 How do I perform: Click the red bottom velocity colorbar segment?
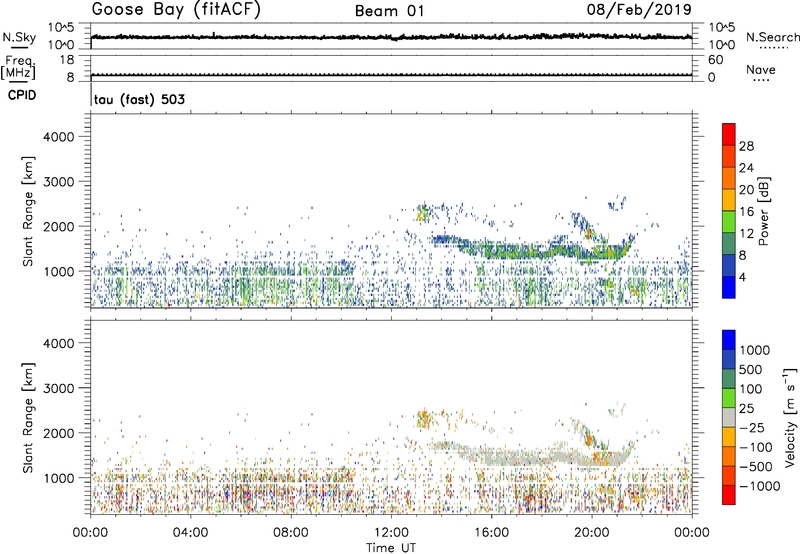729,495
